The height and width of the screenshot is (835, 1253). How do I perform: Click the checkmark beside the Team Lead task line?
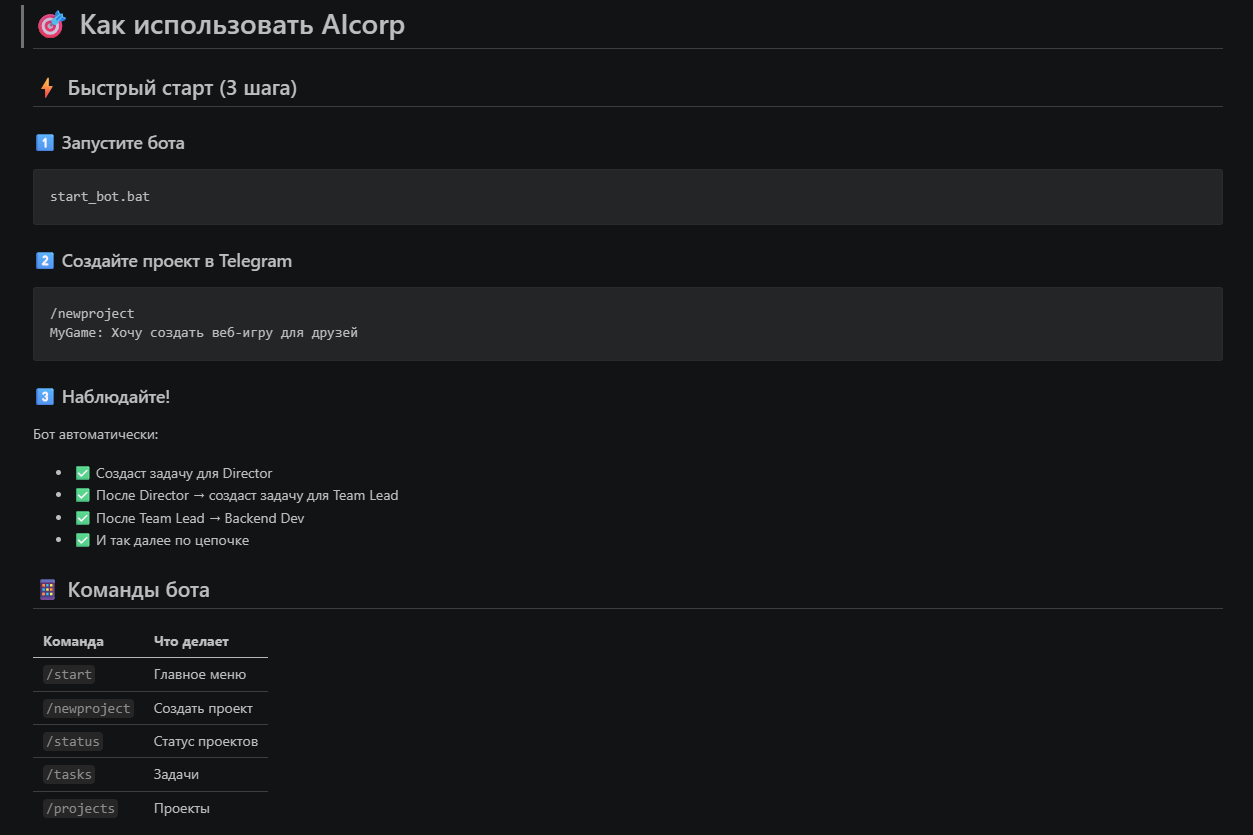(x=83, y=495)
